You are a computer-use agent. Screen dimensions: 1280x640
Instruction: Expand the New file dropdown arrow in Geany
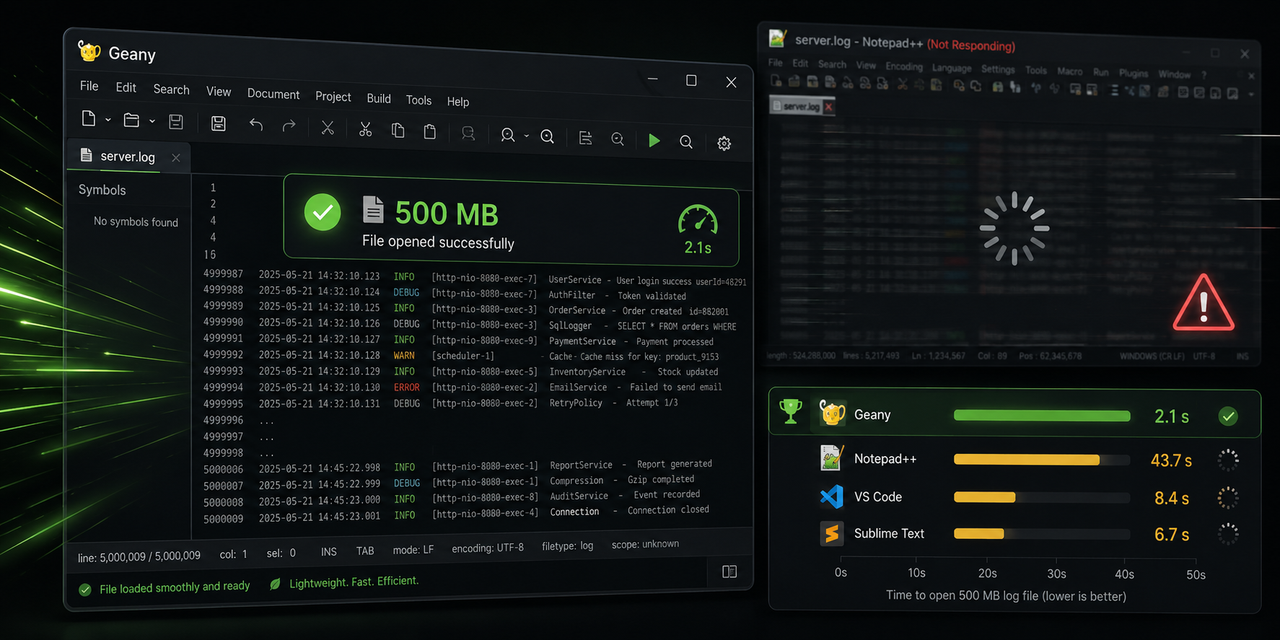pyautogui.click(x=108, y=121)
